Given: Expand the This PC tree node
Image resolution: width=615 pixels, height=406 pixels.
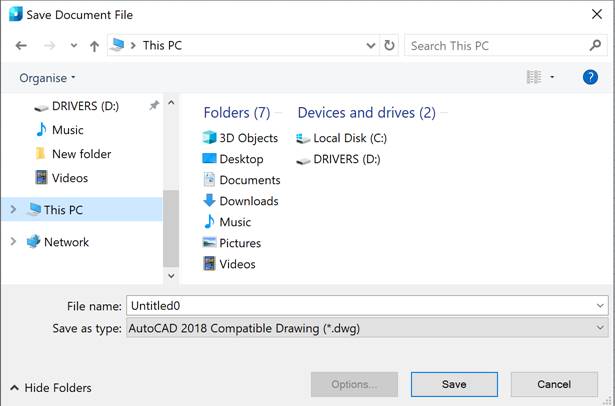Looking at the screenshot, I should coord(13,210).
